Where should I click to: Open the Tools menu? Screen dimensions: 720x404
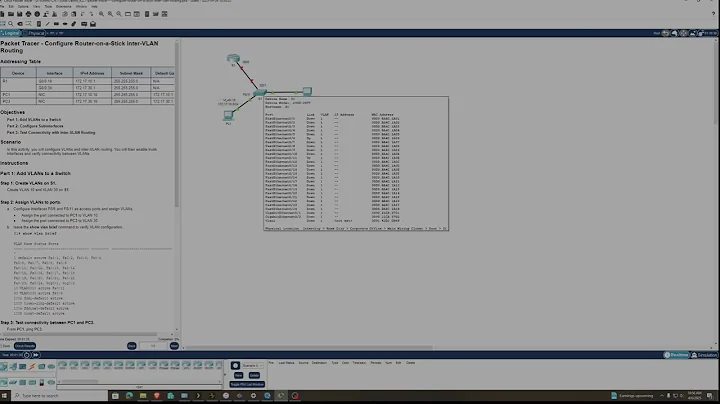point(48,7)
